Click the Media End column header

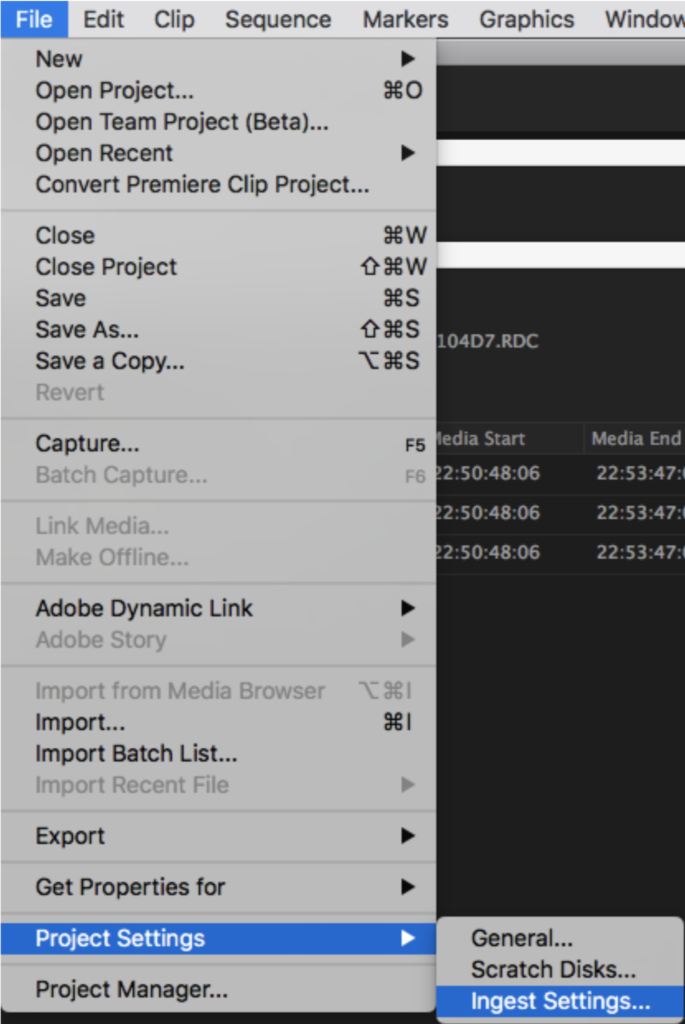click(x=635, y=438)
